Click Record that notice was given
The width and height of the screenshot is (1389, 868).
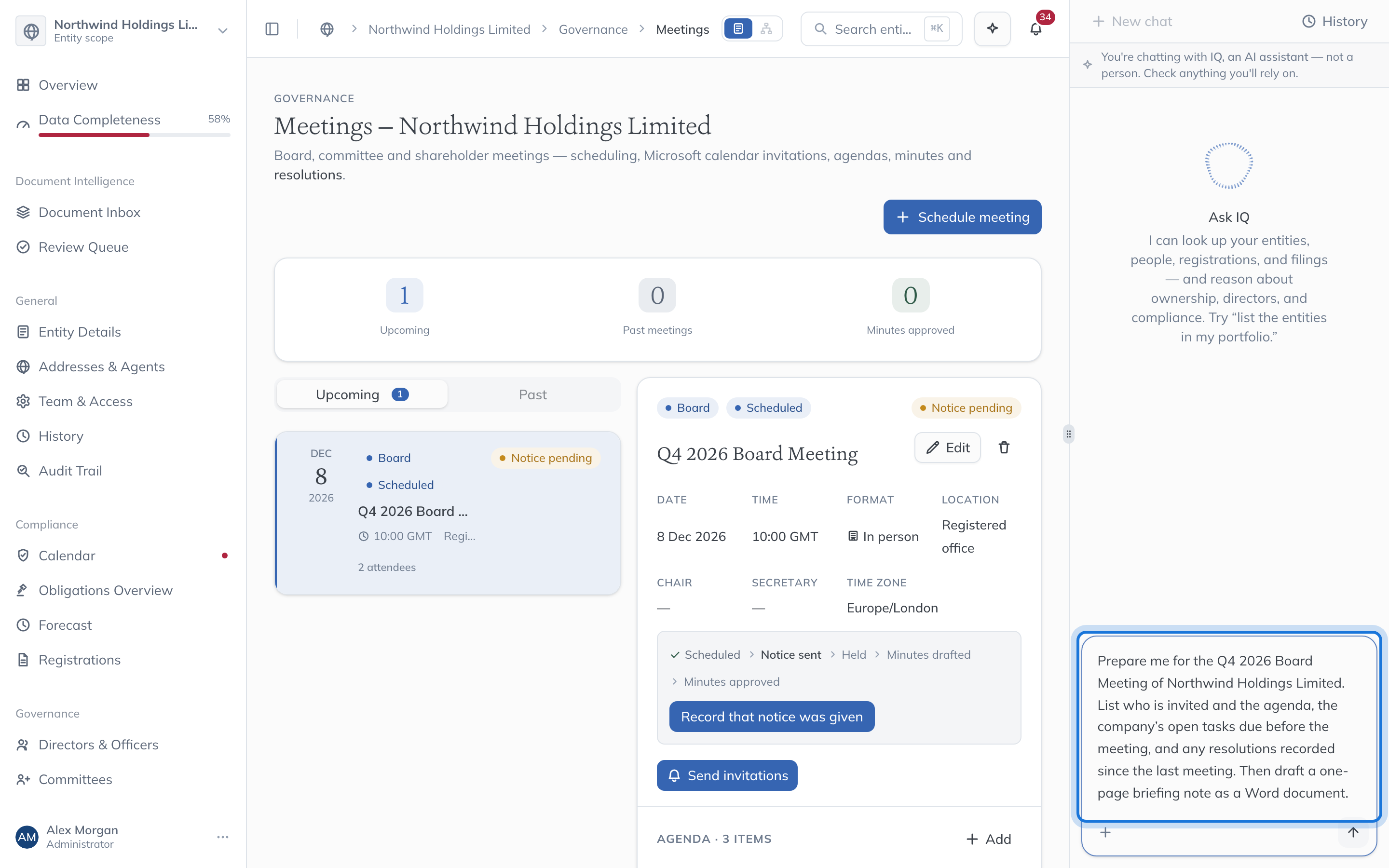(771, 717)
